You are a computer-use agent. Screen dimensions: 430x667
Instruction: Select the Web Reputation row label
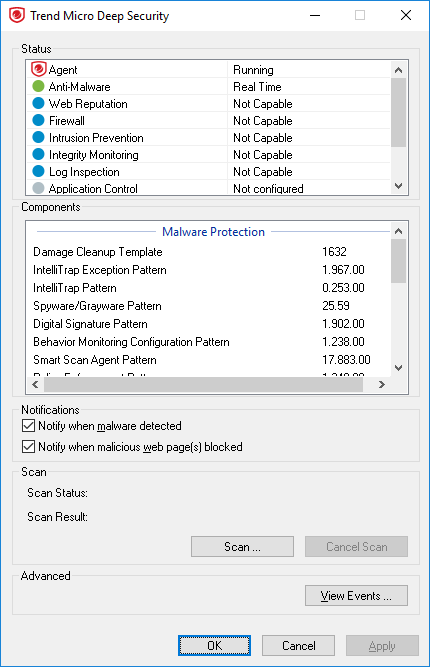click(x=88, y=104)
